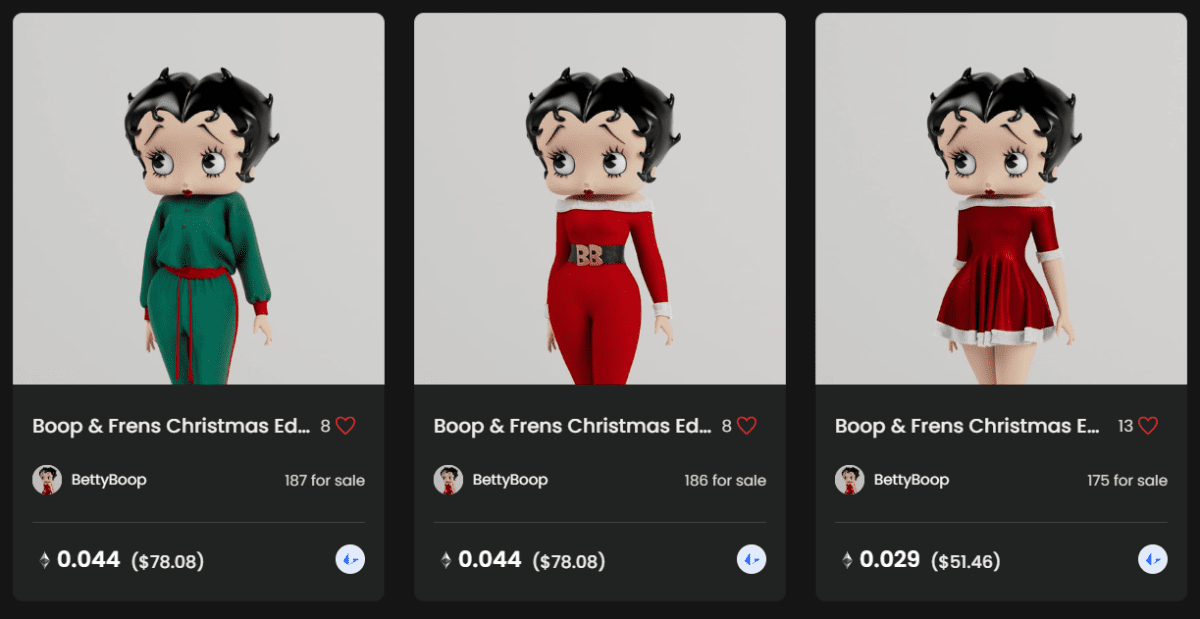The width and height of the screenshot is (1200, 619).
Task: Open red Santa dress Betty Boop image
Action: click(x=1001, y=199)
